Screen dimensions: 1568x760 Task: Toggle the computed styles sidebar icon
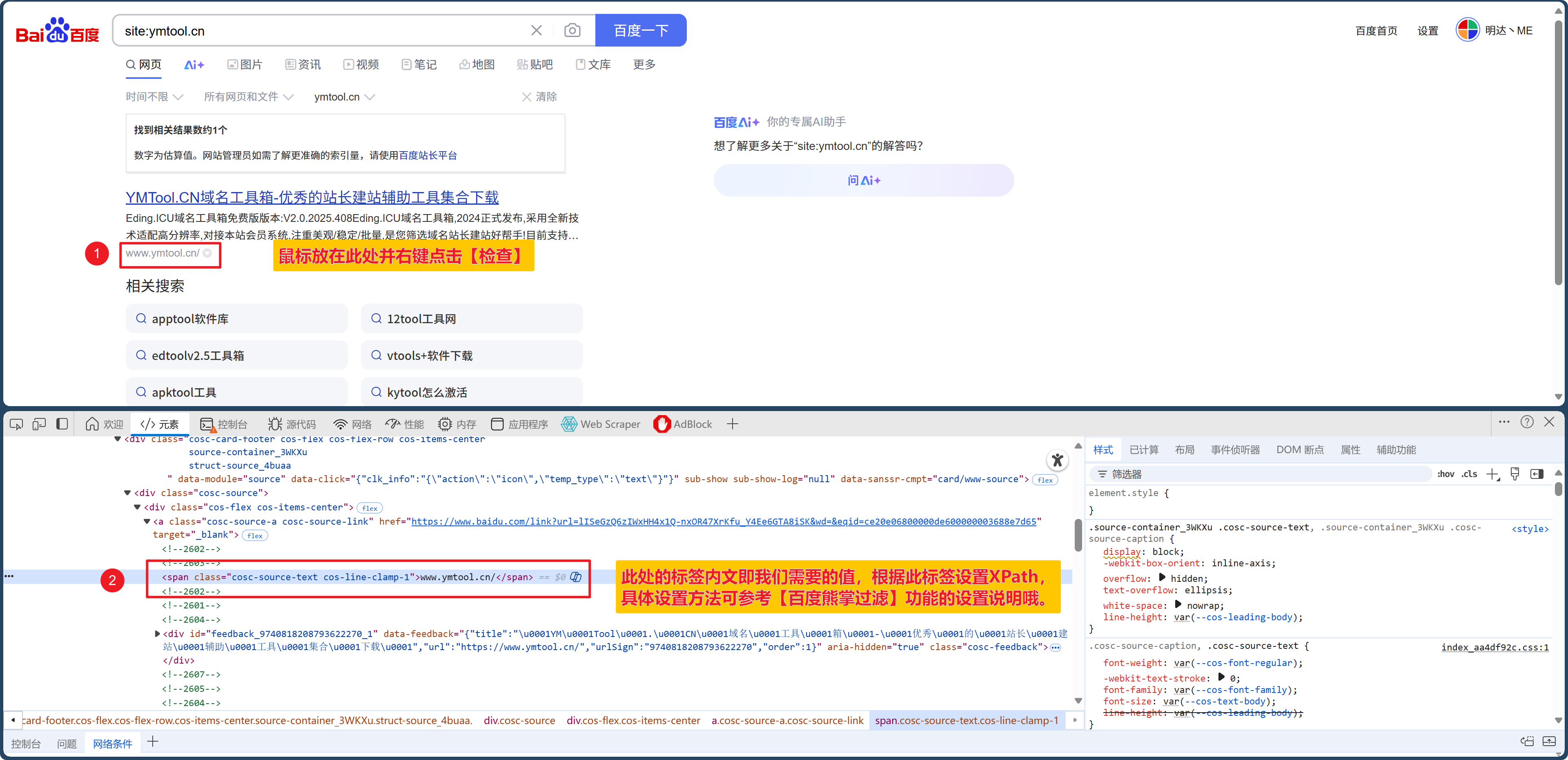click(x=1536, y=474)
